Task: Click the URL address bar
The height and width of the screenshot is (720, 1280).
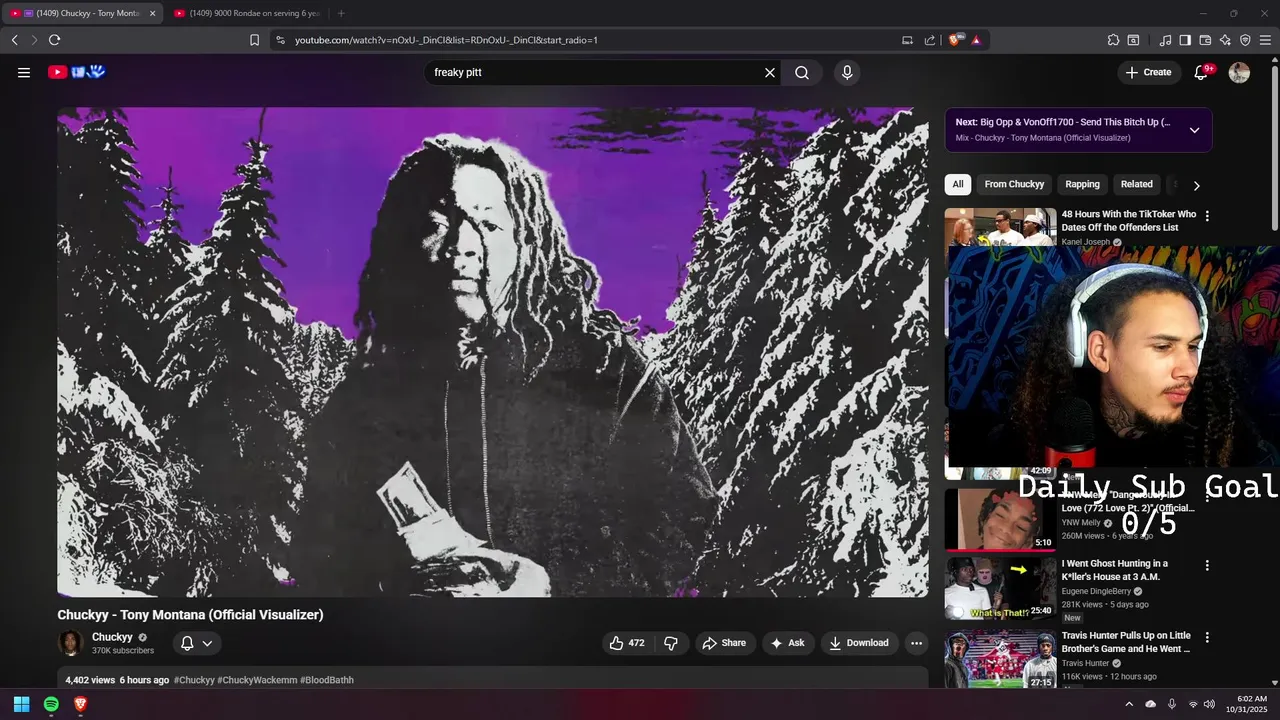Action: (590, 40)
